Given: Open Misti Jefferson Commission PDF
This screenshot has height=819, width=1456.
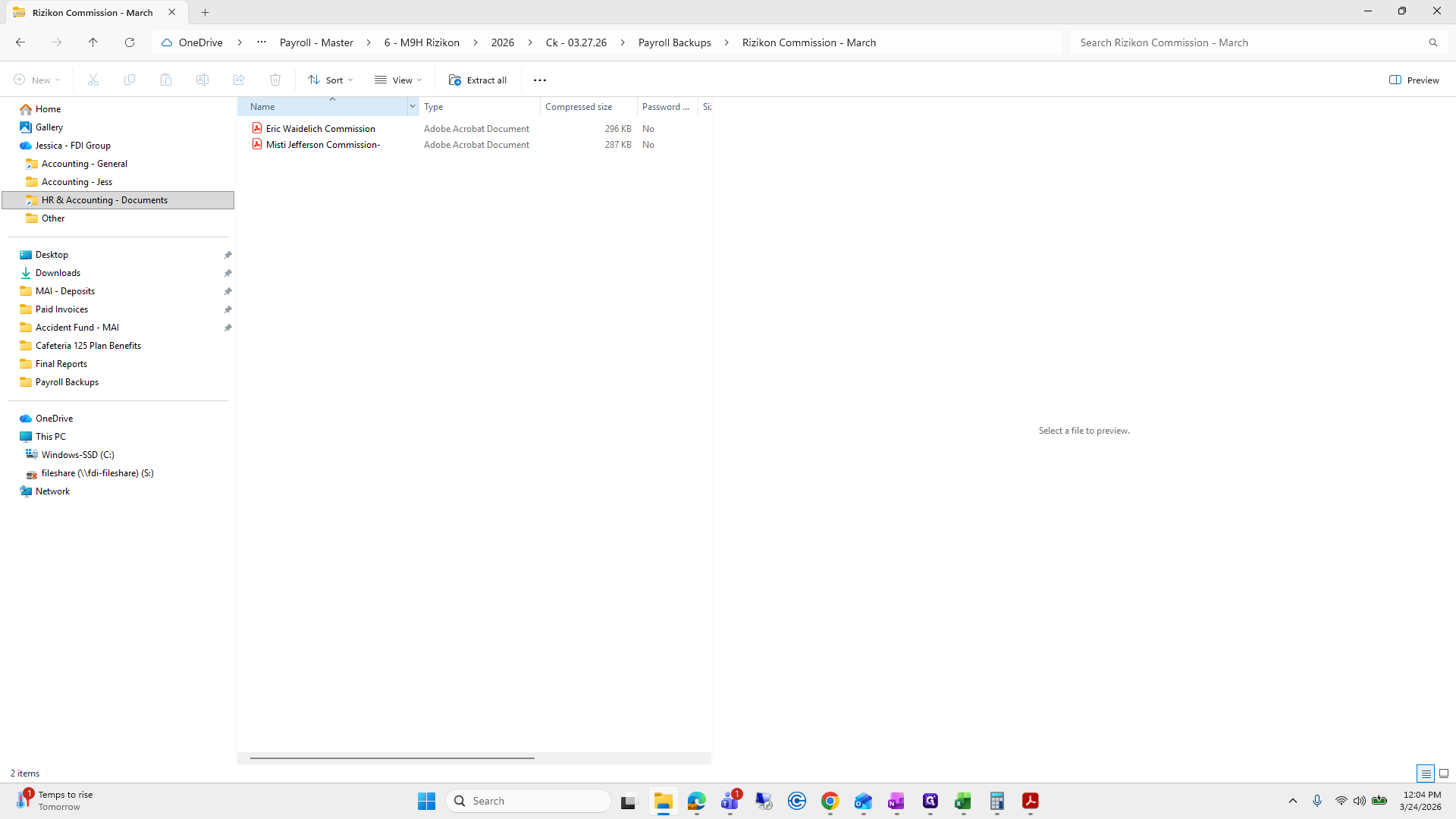Looking at the screenshot, I should pos(322,144).
